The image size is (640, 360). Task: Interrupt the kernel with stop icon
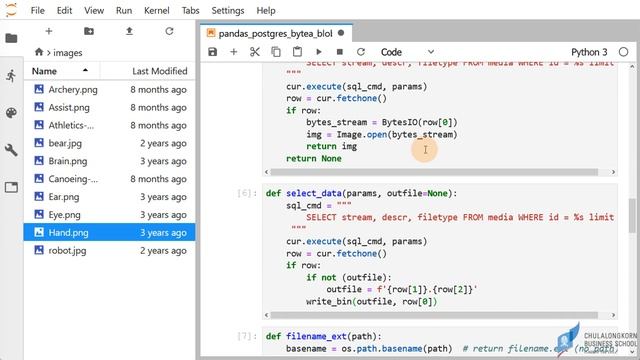point(340,52)
